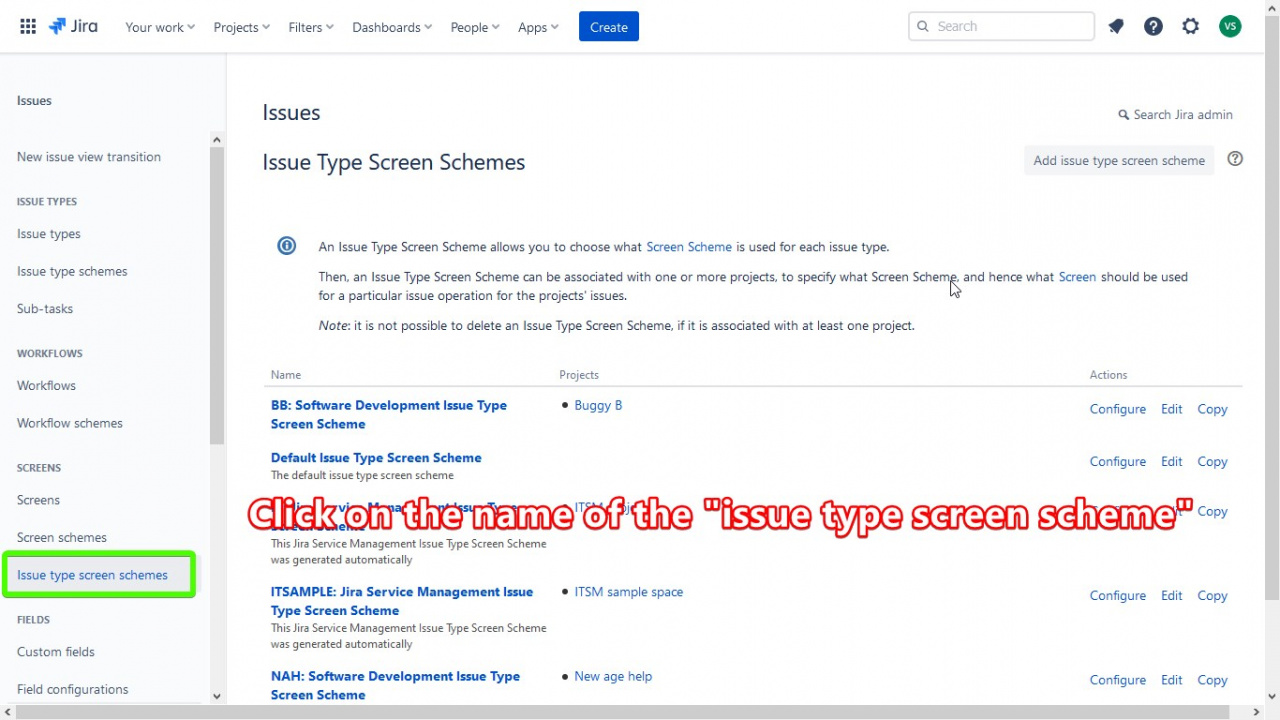The image size is (1280, 720).
Task: Open the VS user avatar menu
Action: 1230,27
